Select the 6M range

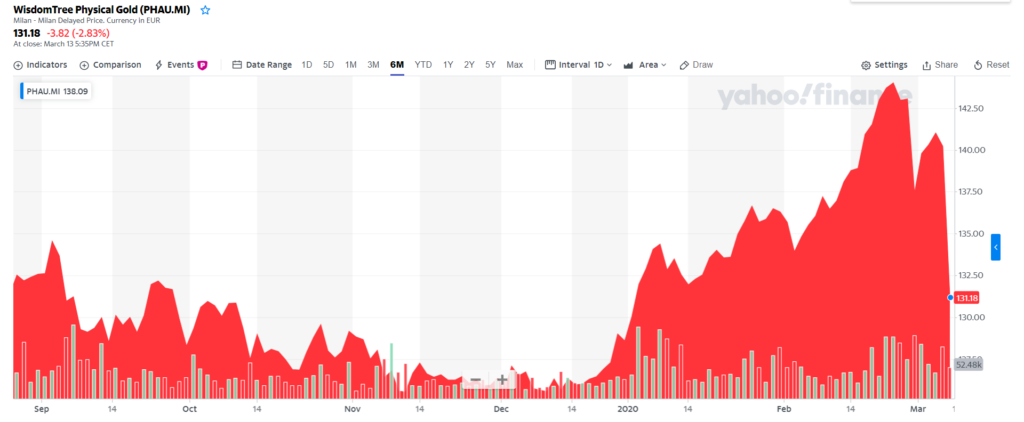(x=397, y=65)
